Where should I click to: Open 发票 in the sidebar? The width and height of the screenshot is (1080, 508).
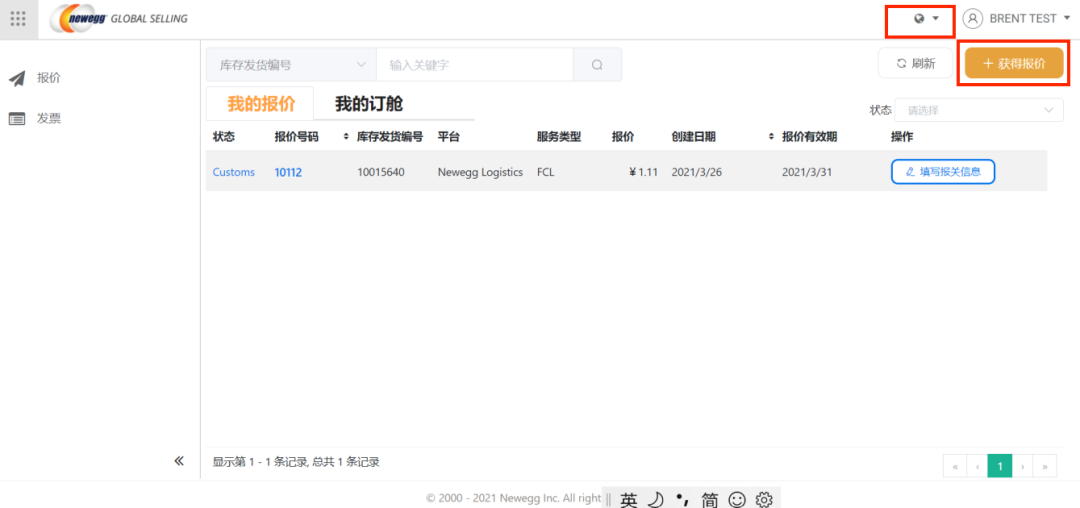click(49, 118)
